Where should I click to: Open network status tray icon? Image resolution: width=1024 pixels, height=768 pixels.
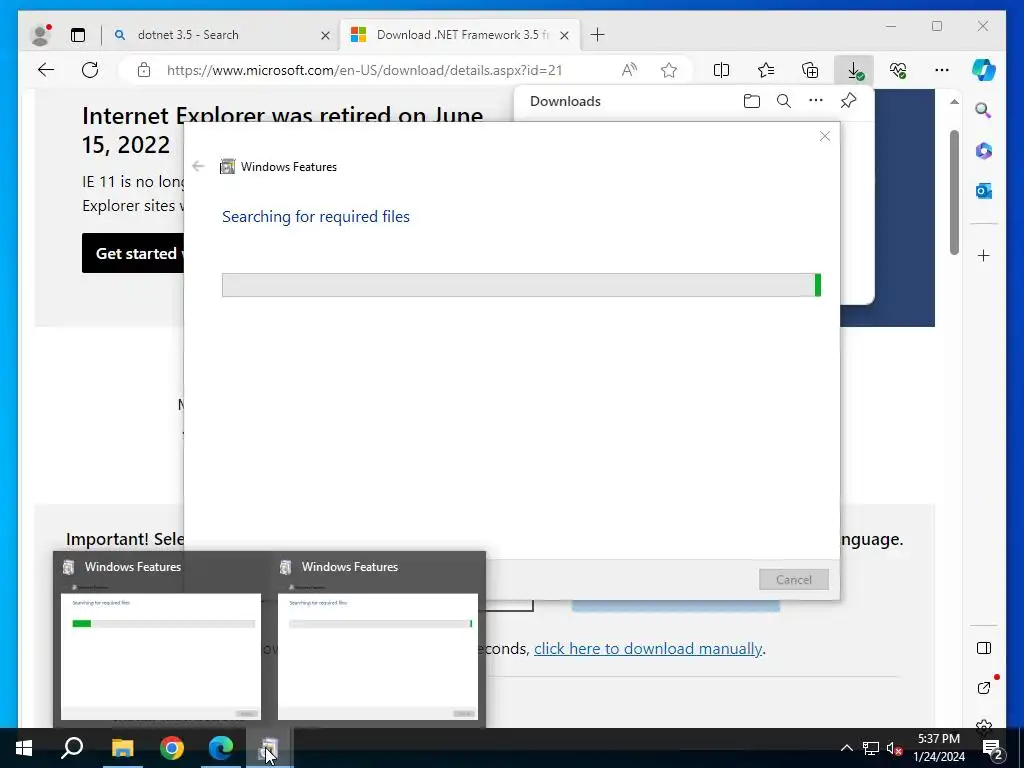[871, 748]
